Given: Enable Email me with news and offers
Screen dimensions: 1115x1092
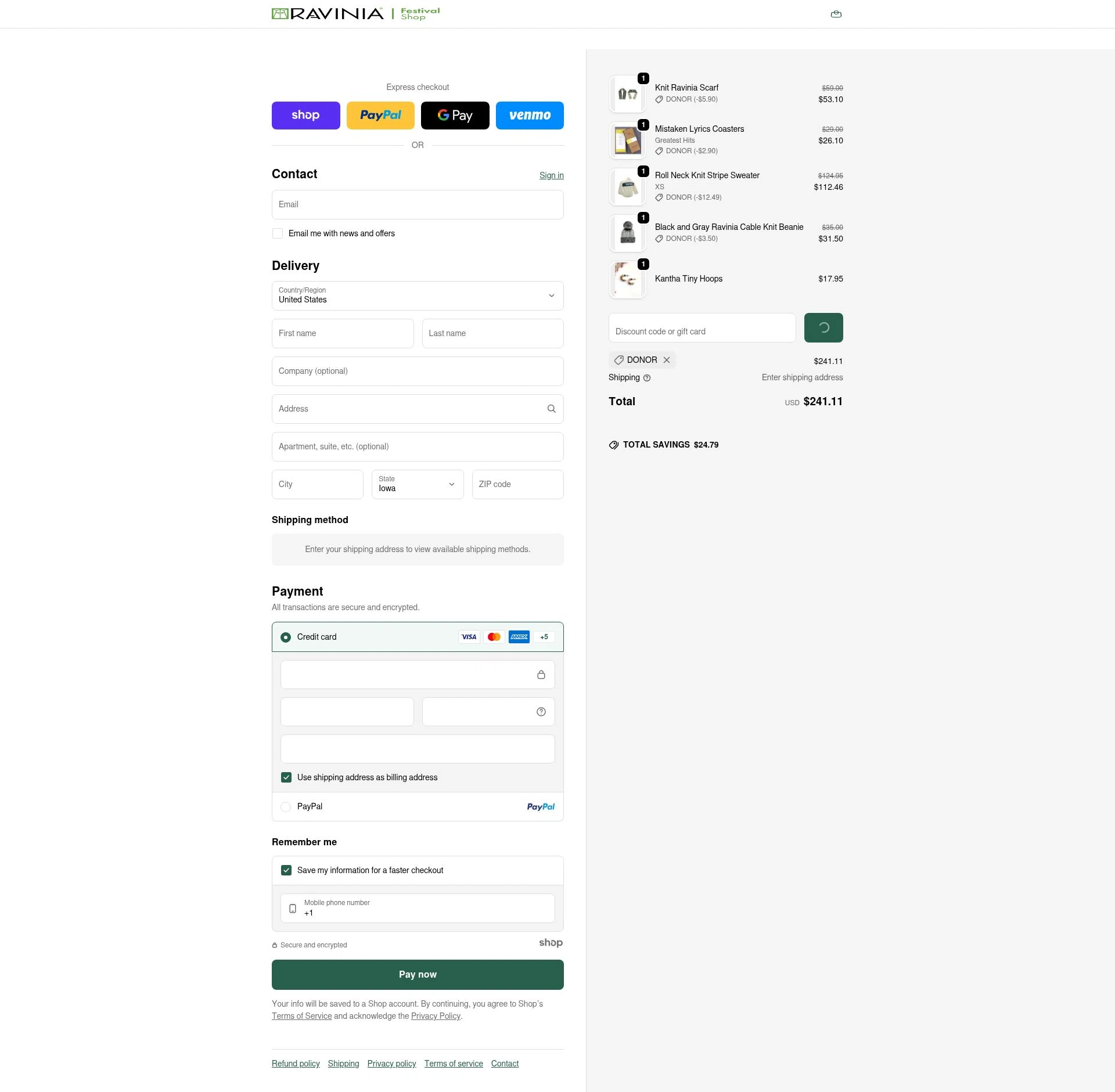Looking at the screenshot, I should pyautogui.click(x=278, y=233).
